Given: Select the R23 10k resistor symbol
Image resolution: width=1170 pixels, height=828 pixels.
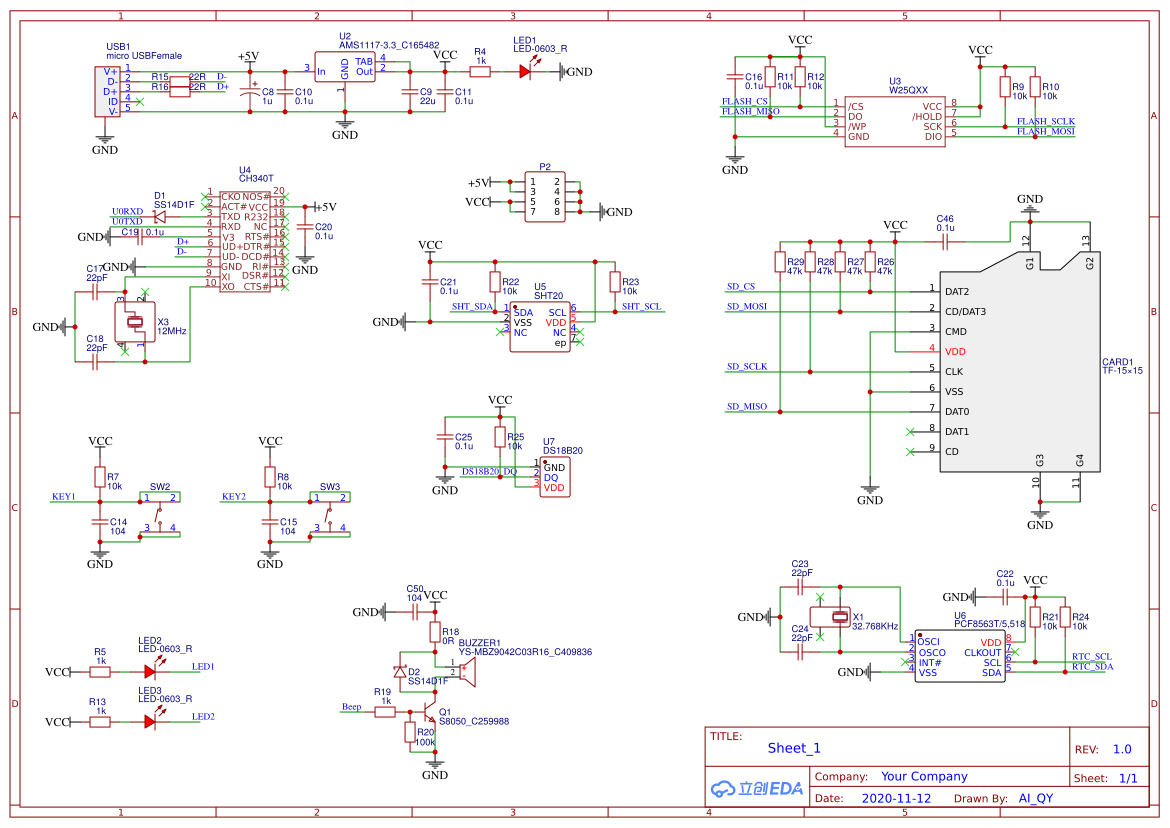Looking at the screenshot, I should coord(615,282).
